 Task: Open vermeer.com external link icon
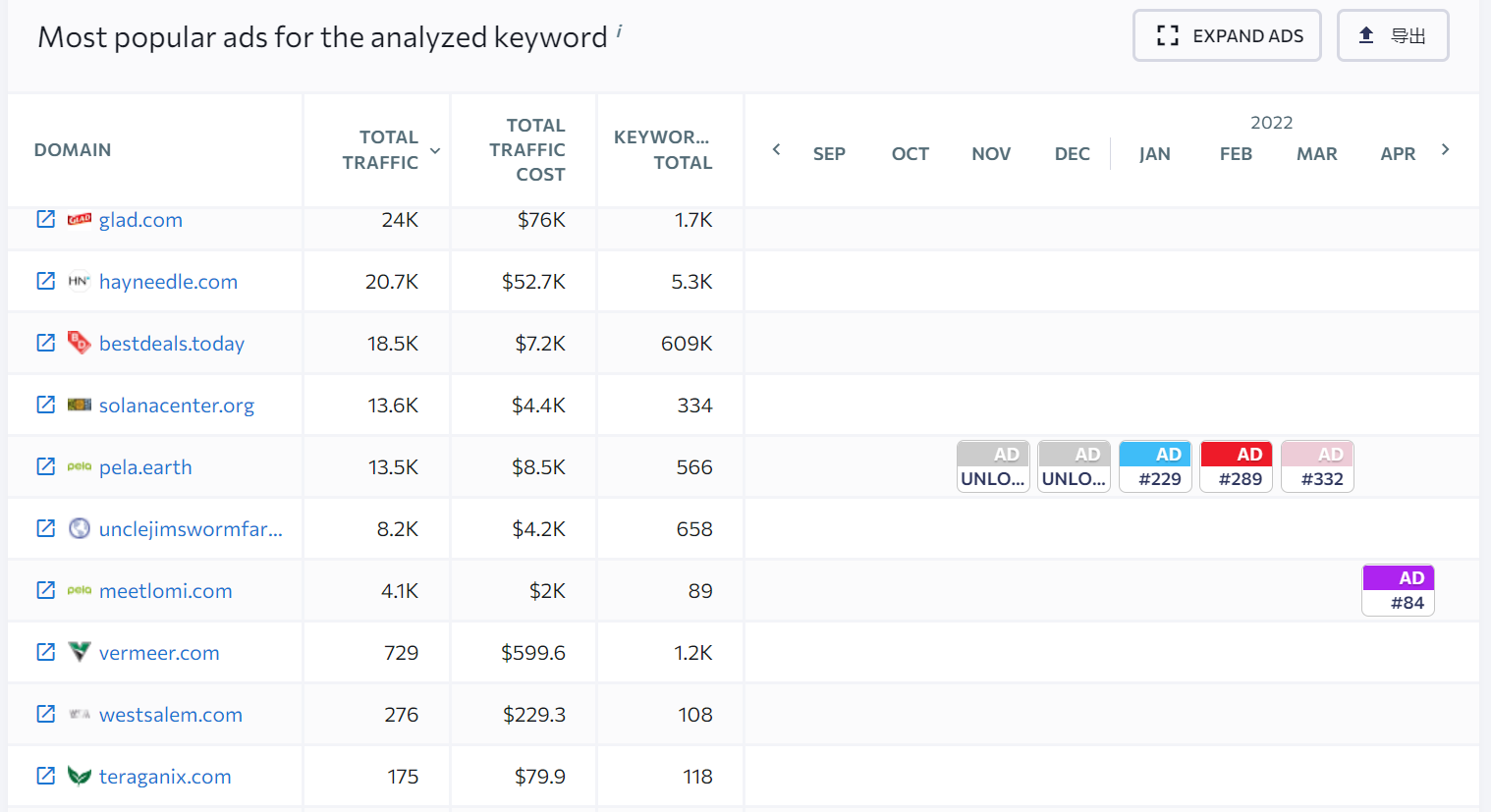pos(46,652)
